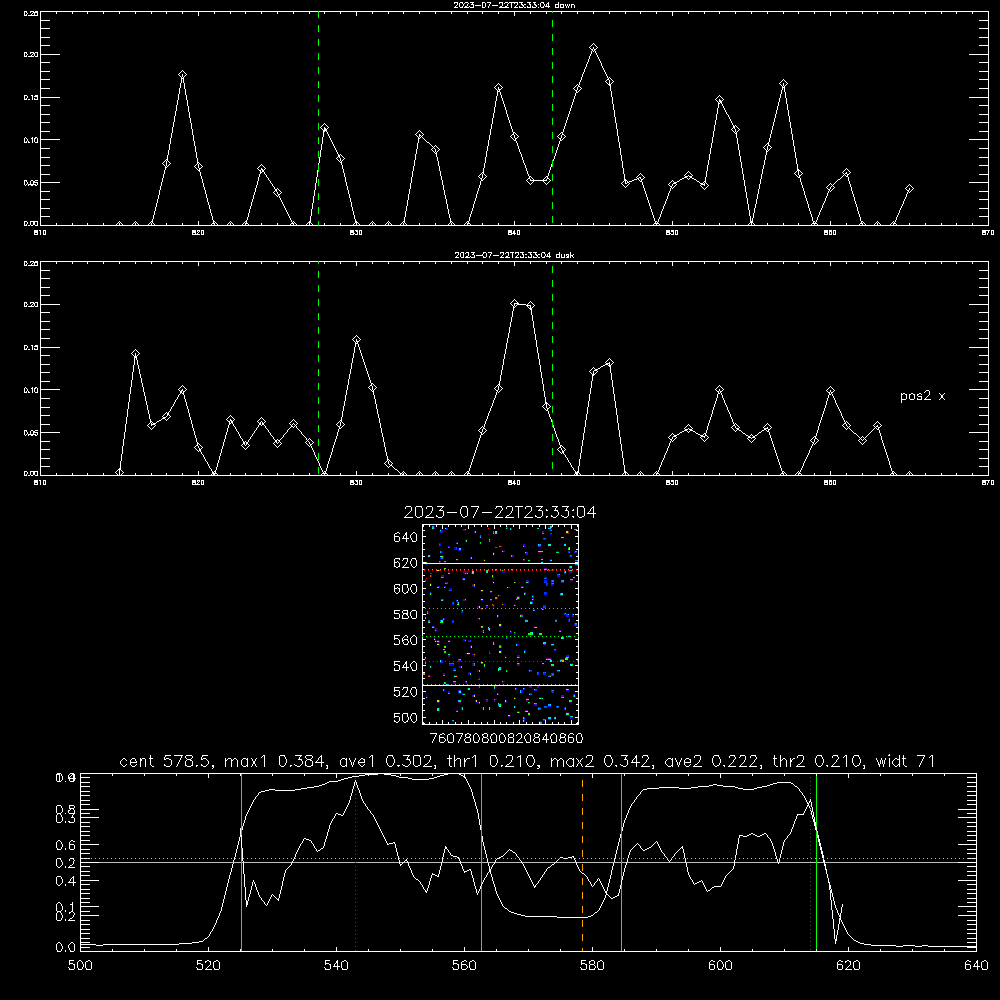Click the red dotted line near 543 in bottom plot
This screenshot has width=1000, height=1000.
point(355,862)
